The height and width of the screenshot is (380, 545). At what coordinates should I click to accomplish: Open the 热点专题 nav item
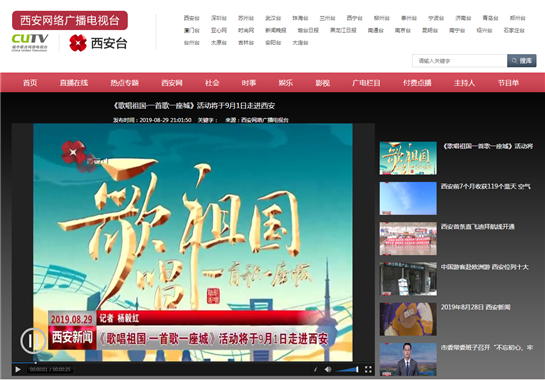(124, 83)
